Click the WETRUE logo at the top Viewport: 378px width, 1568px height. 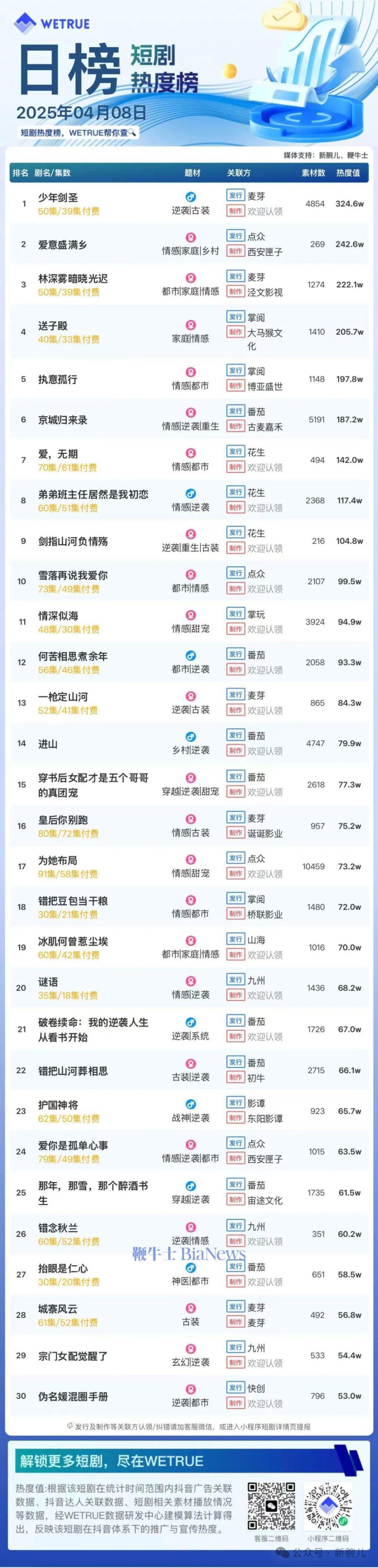(x=52, y=24)
